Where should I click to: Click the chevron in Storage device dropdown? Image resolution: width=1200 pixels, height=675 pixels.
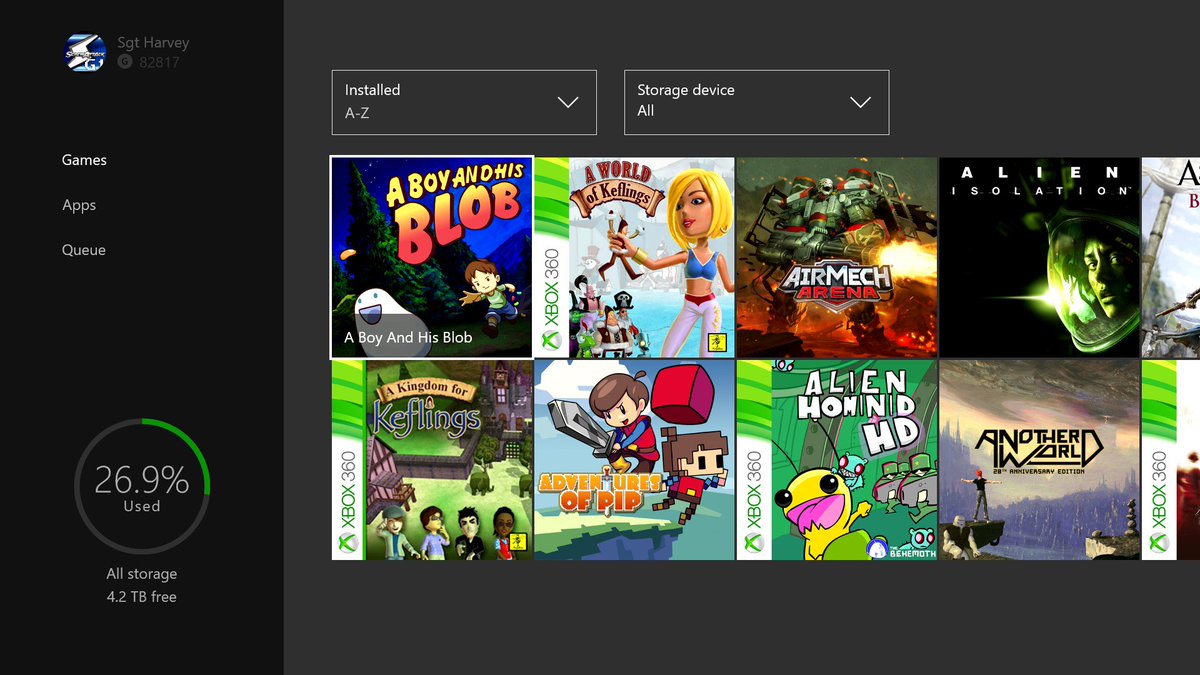[860, 102]
